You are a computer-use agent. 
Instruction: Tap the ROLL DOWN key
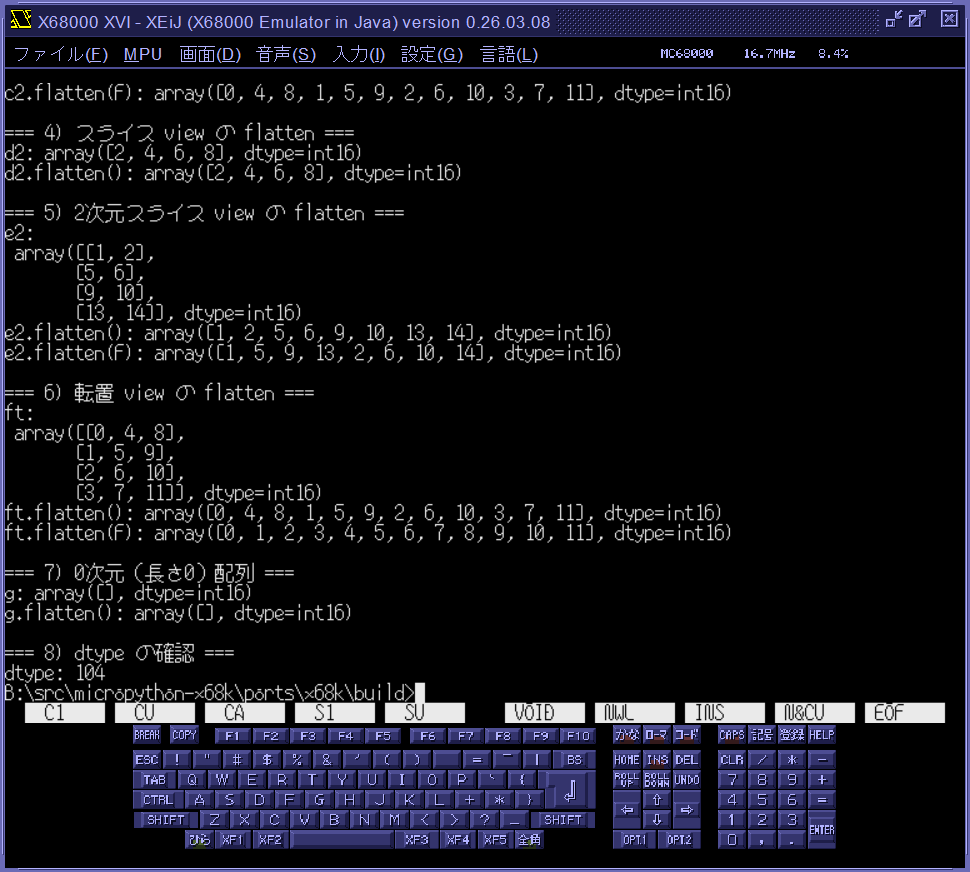point(656,780)
